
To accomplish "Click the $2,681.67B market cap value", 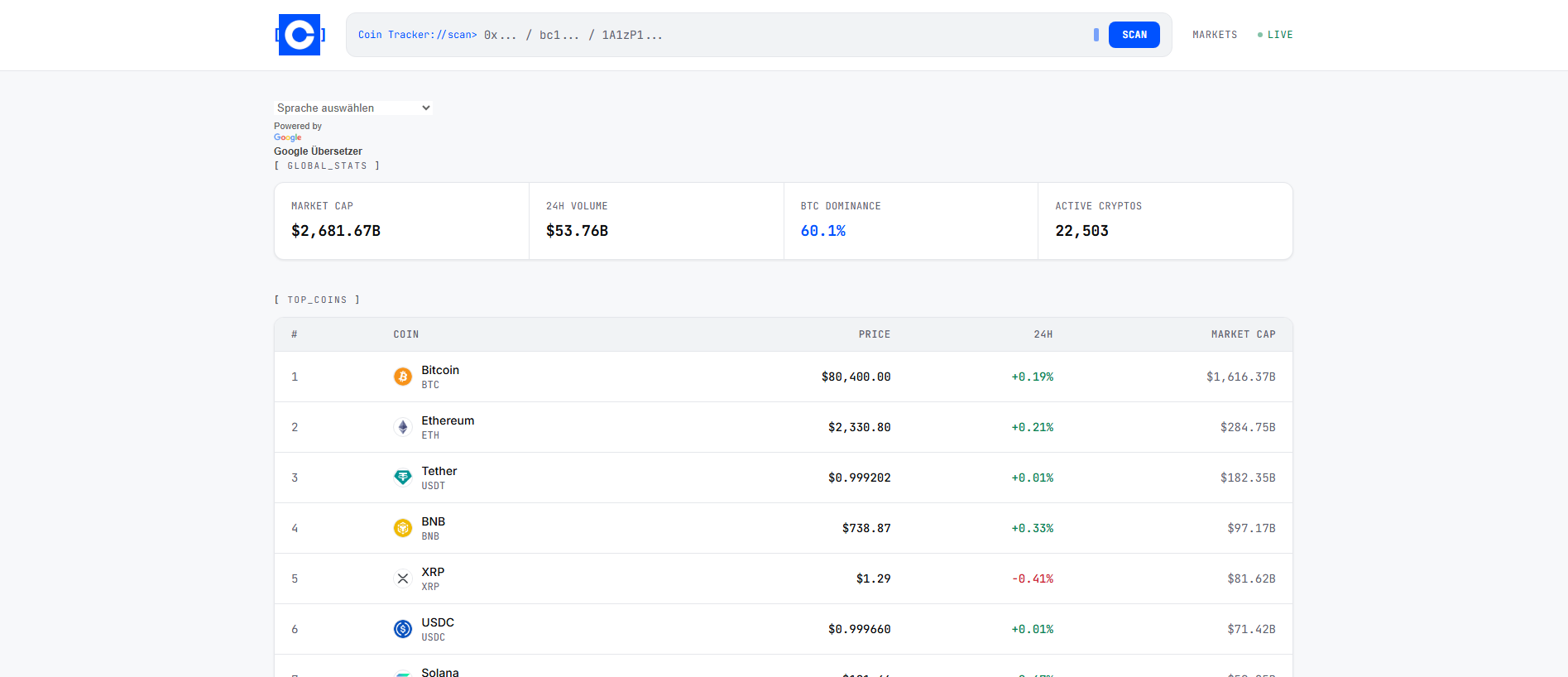I will coord(336,231).
